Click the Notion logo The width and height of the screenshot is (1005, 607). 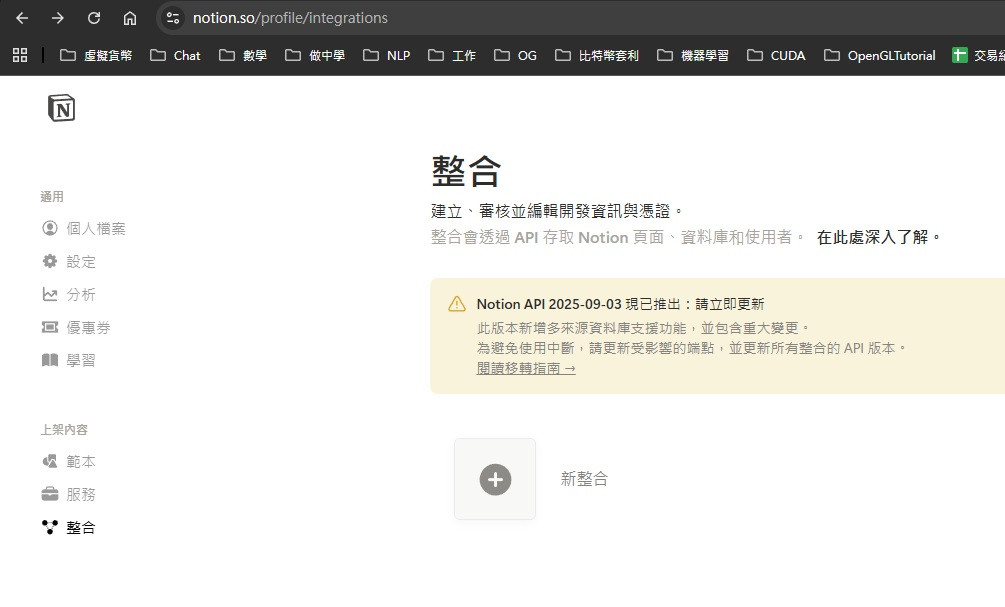(62, 108)
